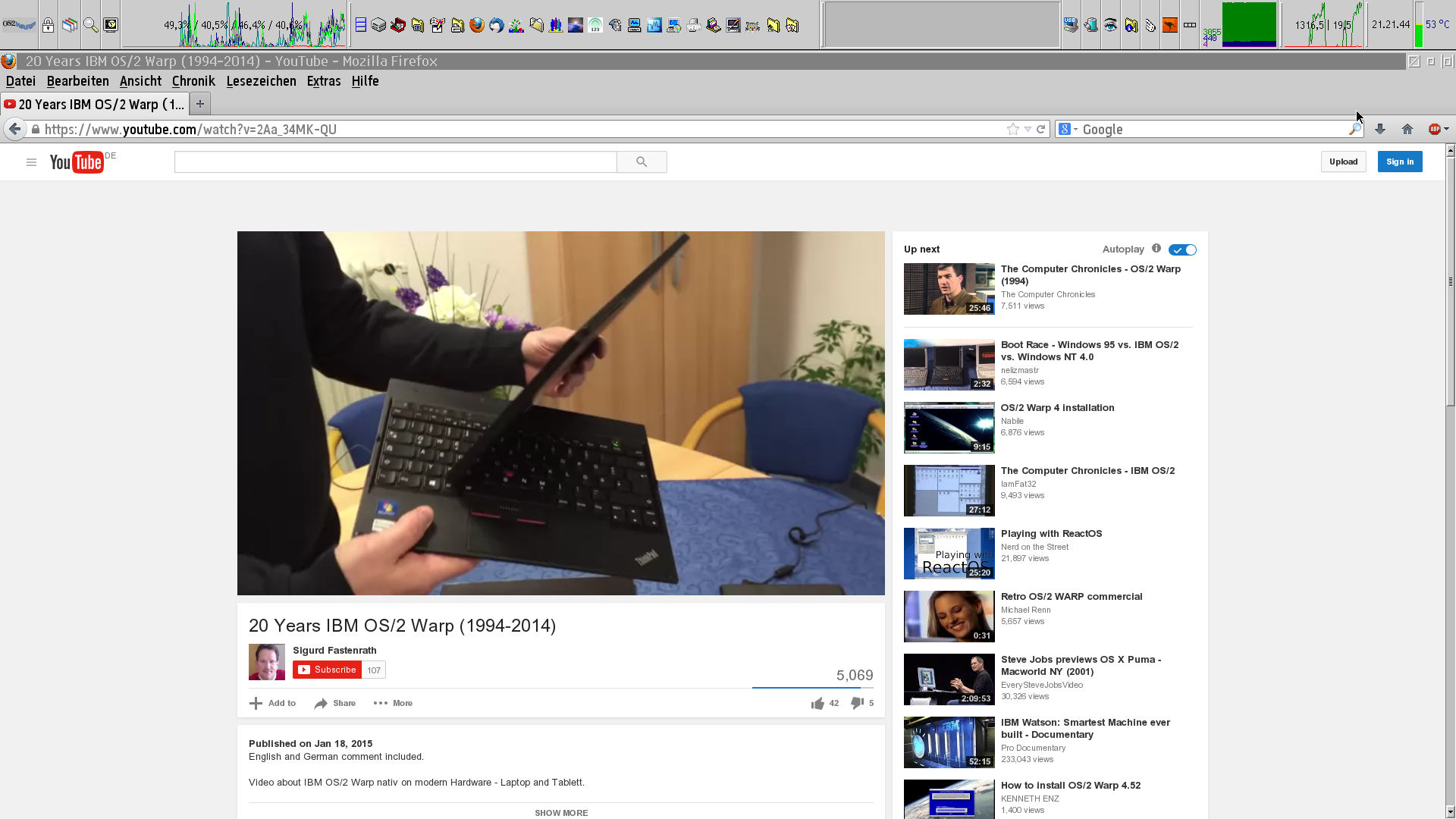Click the Share button
This screenshot has height=819, width=1456.
click(335, 703)
